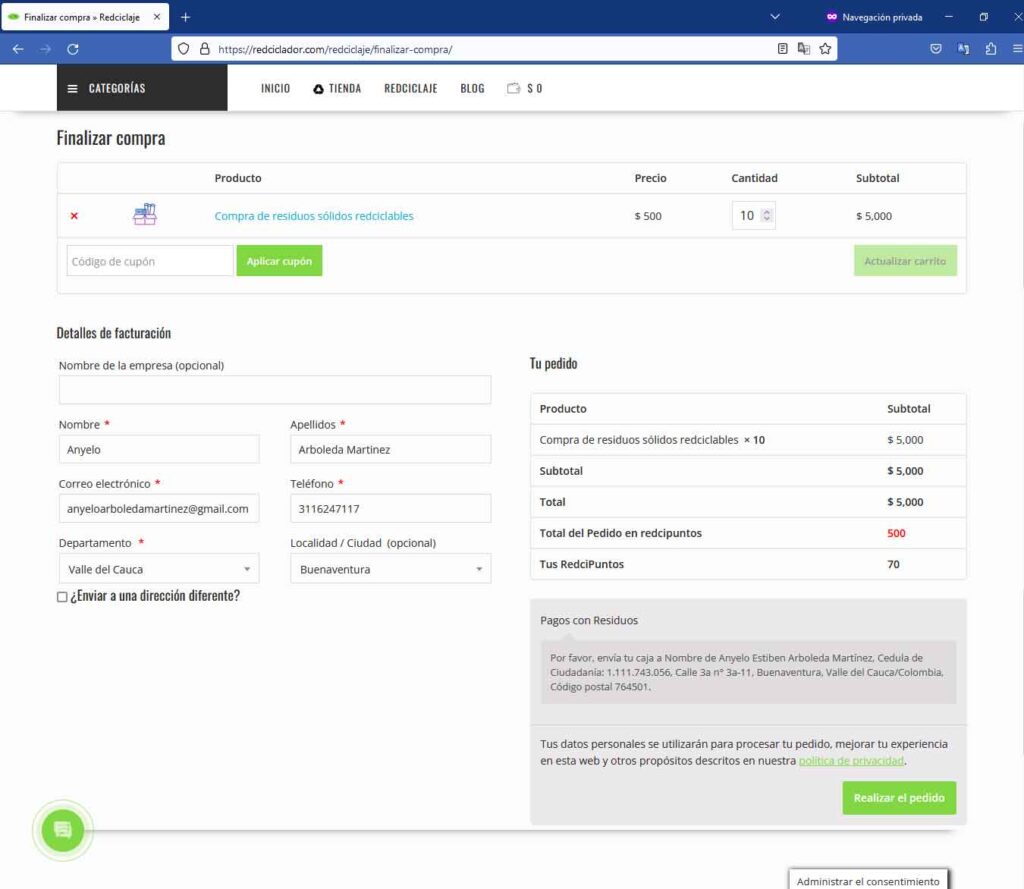1024x889 pixels.
Task: Remove product with the red X icon
Action: [74, 216]
